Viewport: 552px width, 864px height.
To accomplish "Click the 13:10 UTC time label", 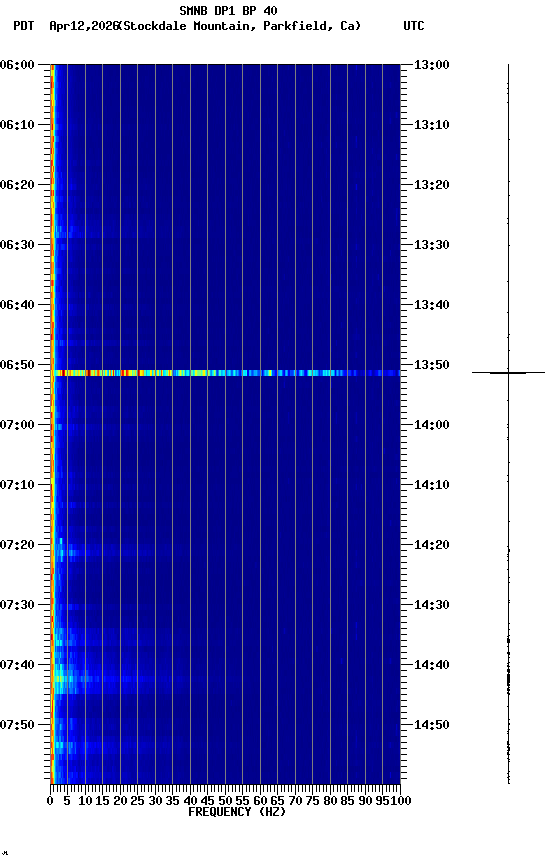I will (432, 125).
